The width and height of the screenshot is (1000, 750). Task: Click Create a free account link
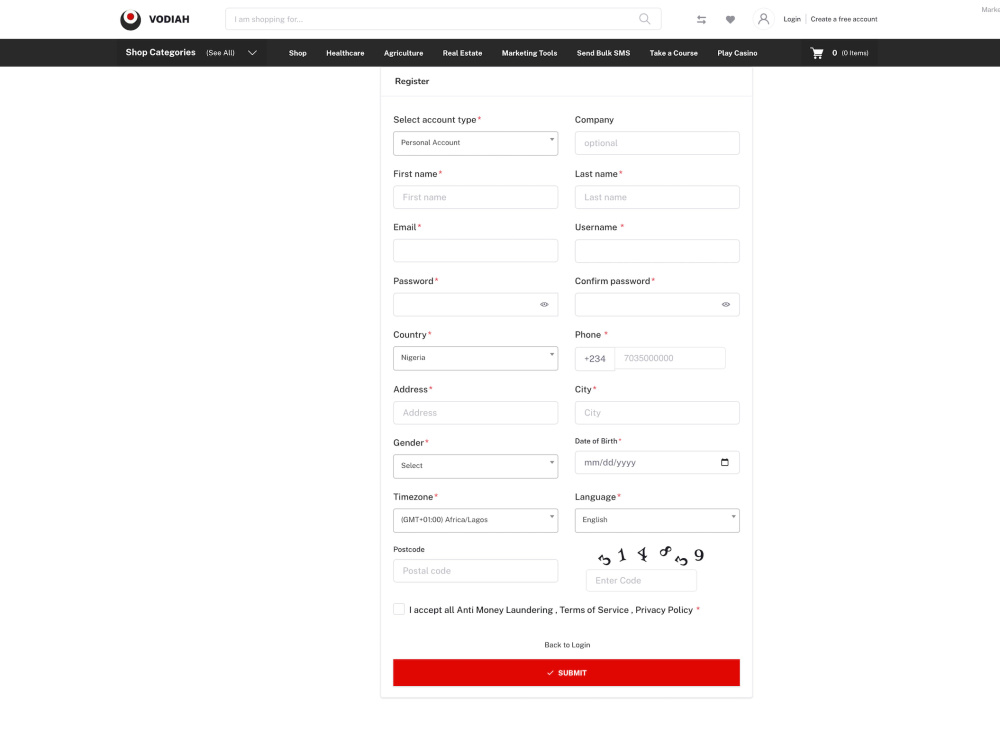pos(844,19)
